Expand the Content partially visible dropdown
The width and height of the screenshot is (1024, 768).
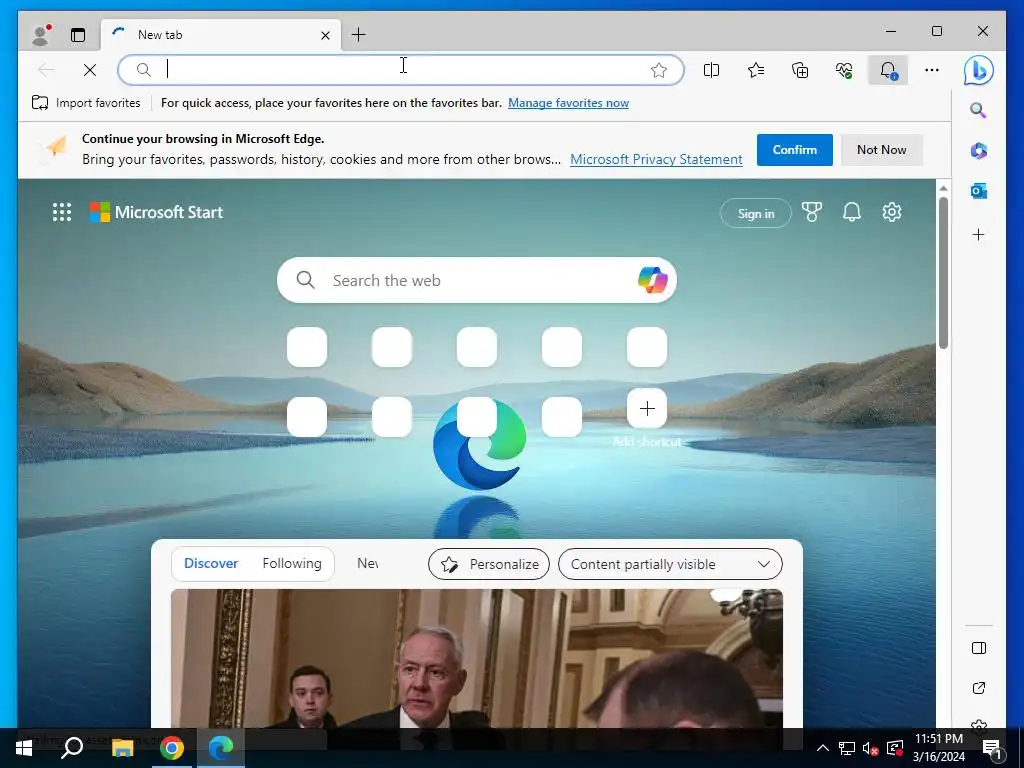pyautogui.click(x=670, y=564)
